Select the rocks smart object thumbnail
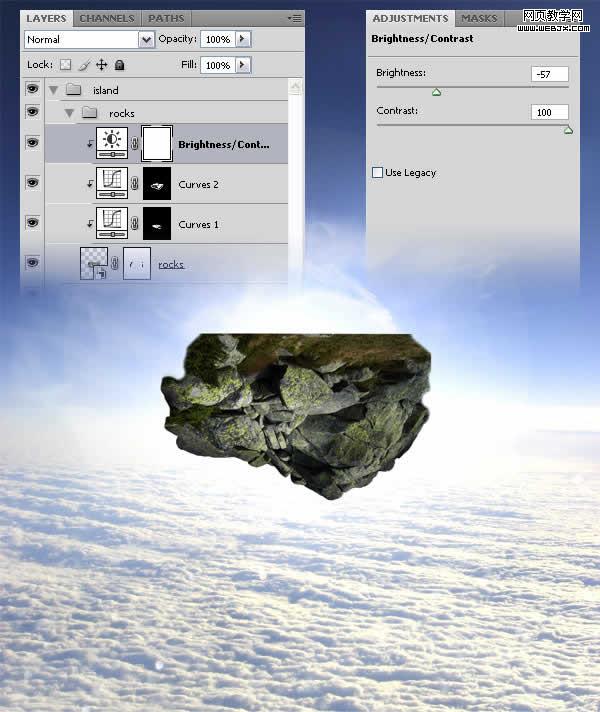The width and height of the screenshot is (600, 712). 94,263
